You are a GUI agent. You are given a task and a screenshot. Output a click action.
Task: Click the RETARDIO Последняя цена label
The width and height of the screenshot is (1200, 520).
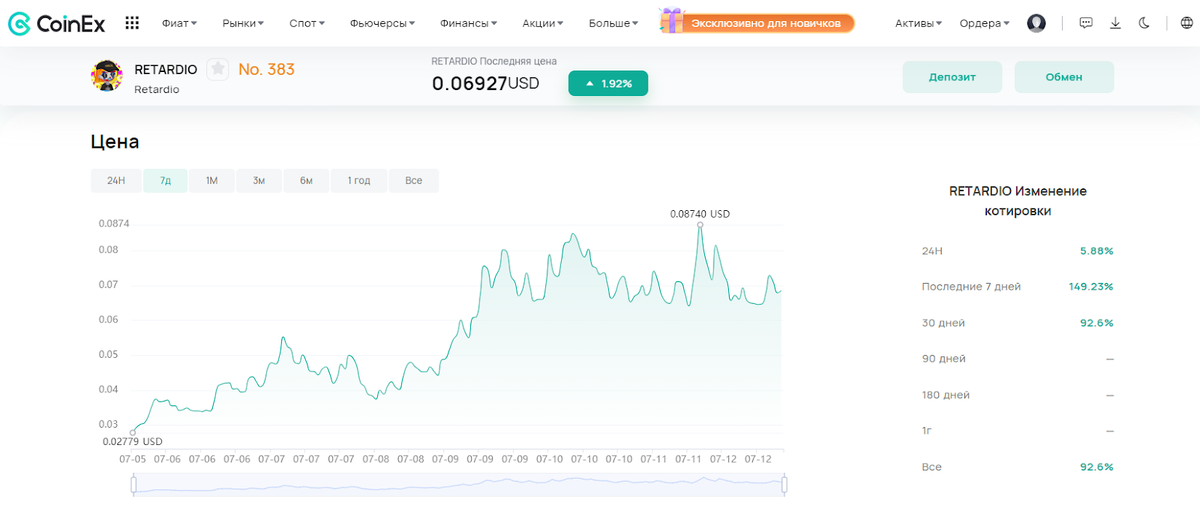coord(494,61)
